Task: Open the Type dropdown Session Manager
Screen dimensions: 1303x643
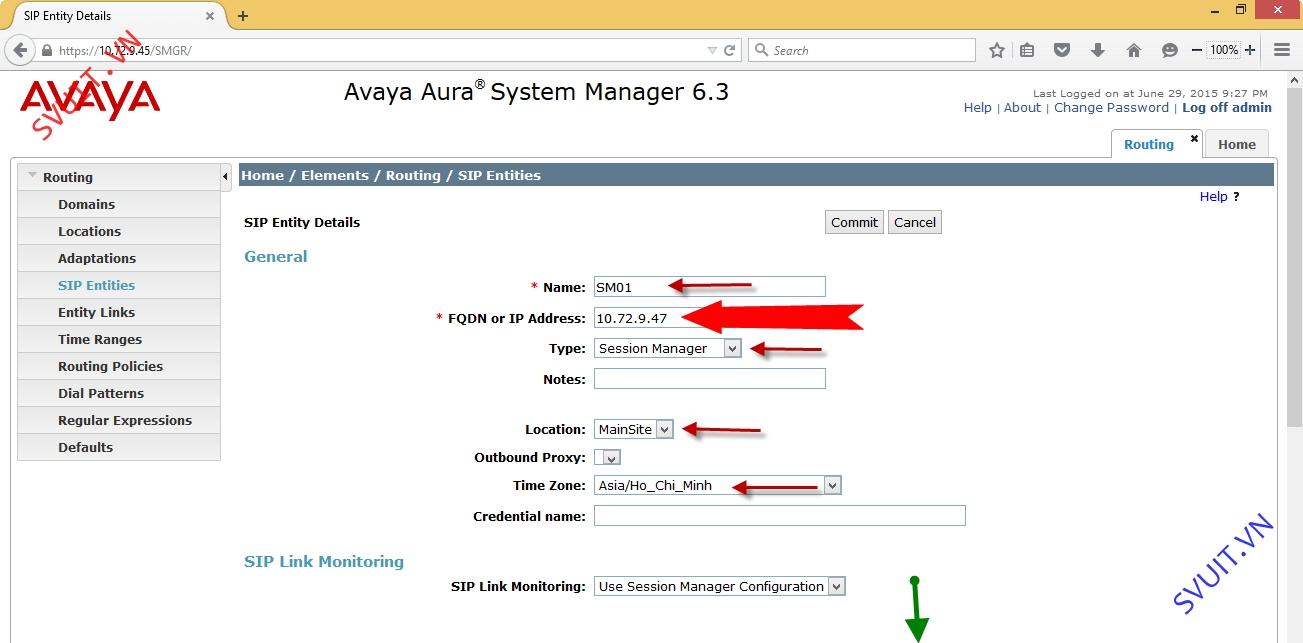Action: tap(668, 348)
